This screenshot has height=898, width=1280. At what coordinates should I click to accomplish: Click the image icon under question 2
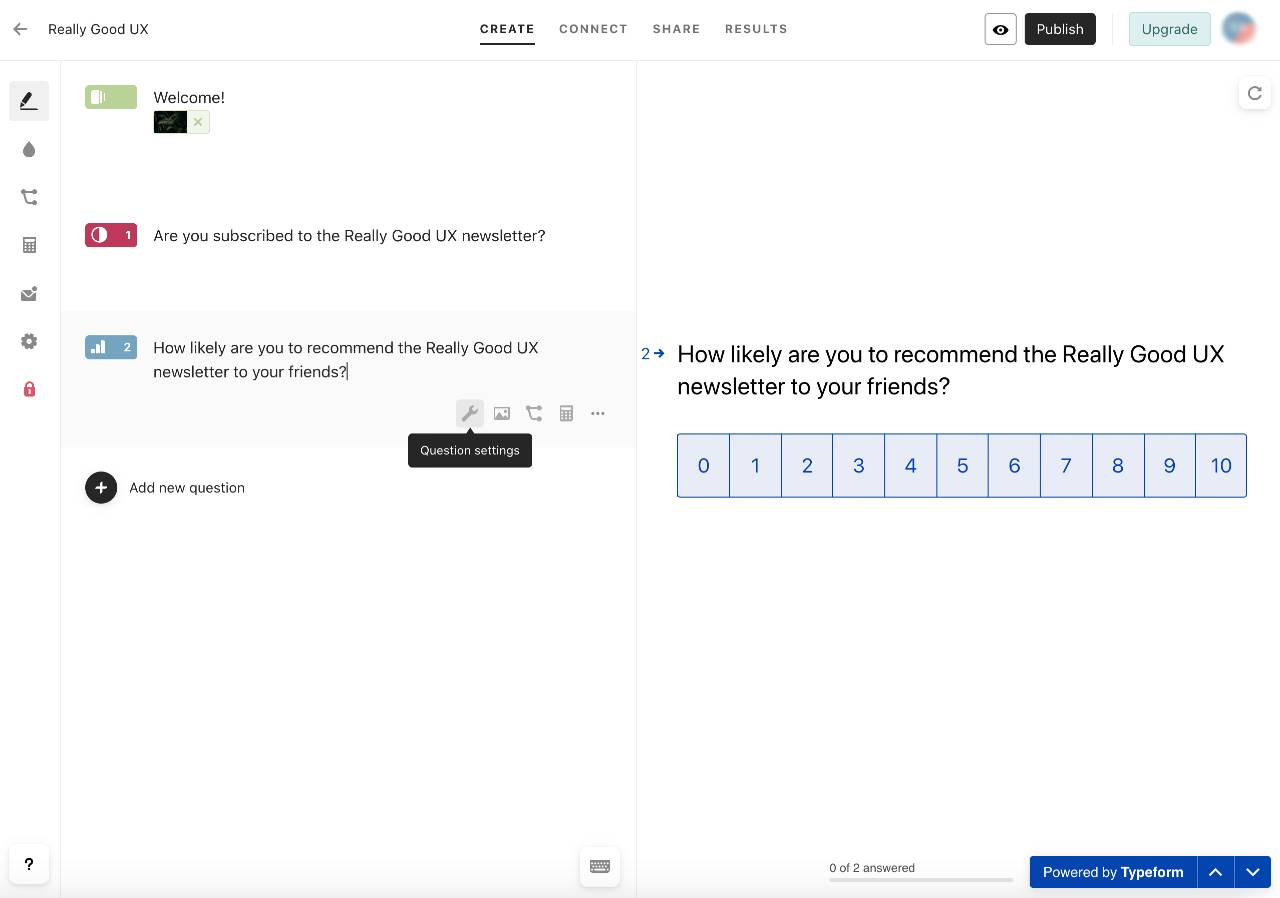pyautogui.click(x=502, y=413)
